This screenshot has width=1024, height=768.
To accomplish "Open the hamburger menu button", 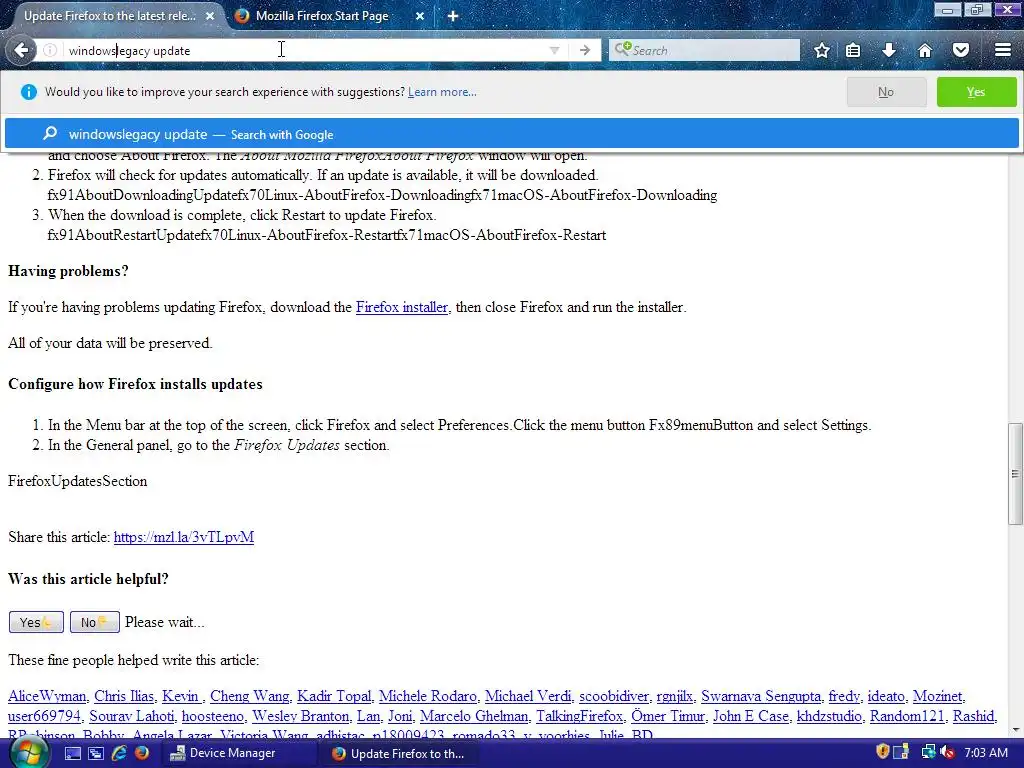I will [x=1002, y=50].
